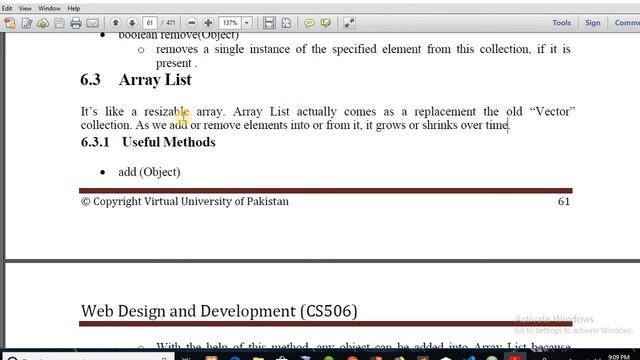Click the fit width scrolling icon

[269, 23]
